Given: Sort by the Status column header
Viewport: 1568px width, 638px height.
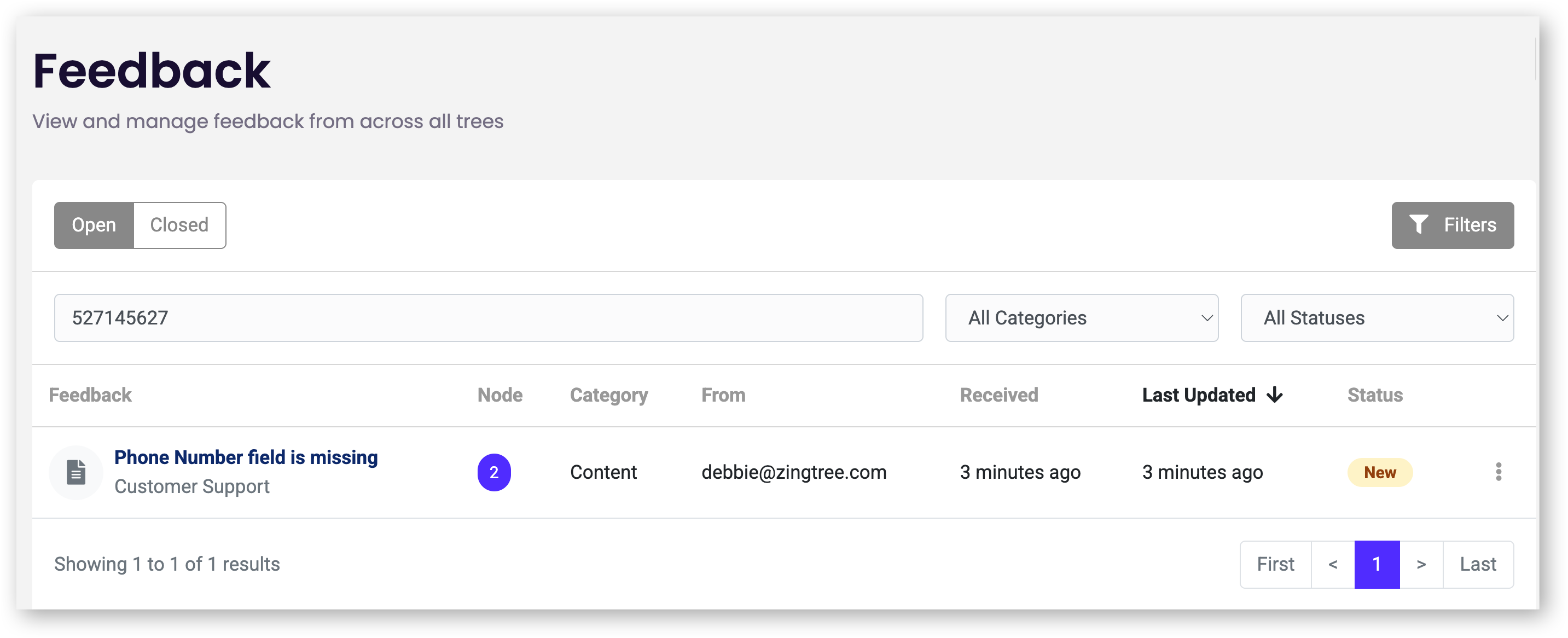Looking at the screenshot, I should [1374, 395].
